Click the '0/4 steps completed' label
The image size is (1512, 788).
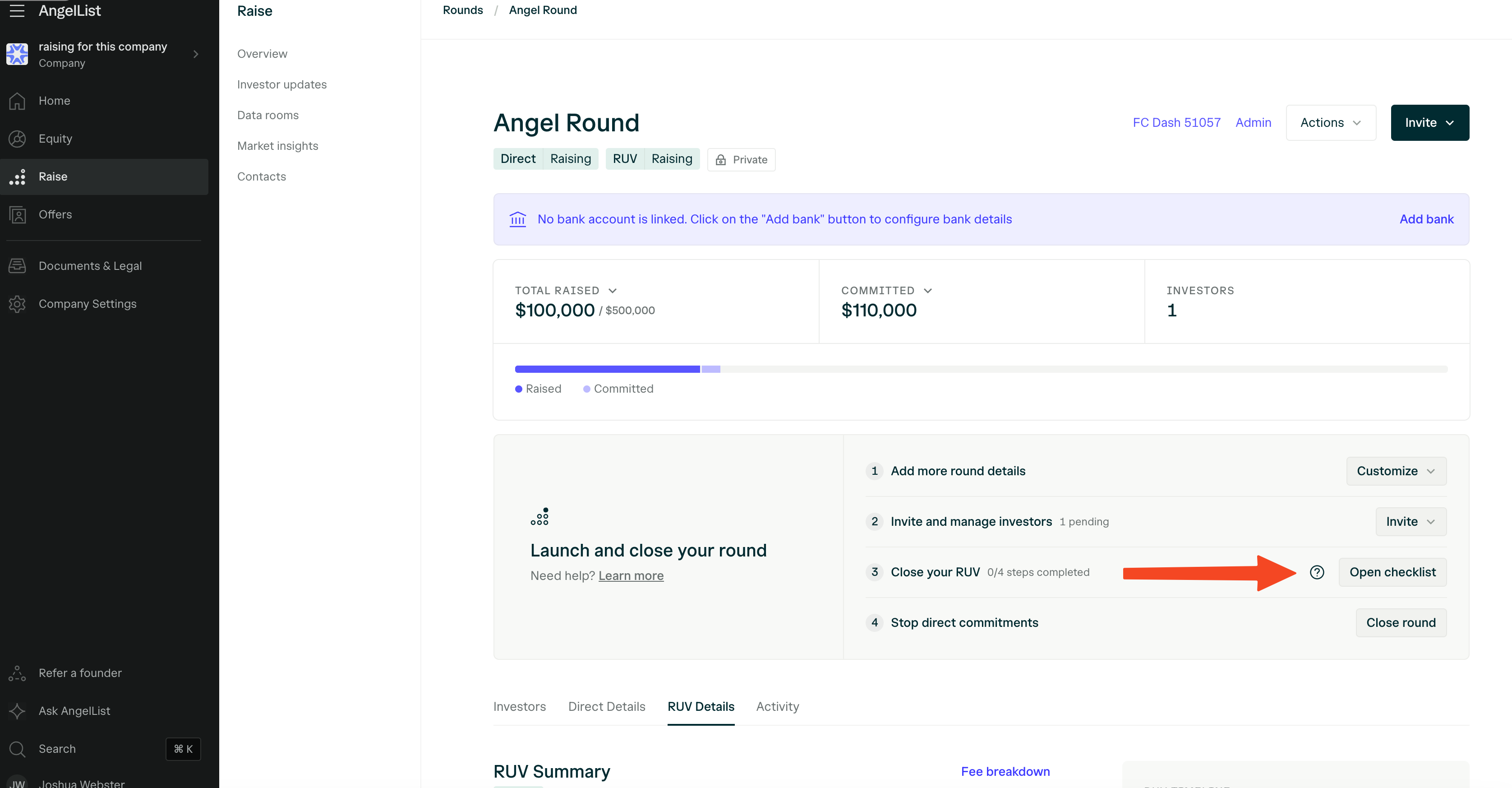point(1038,573)
